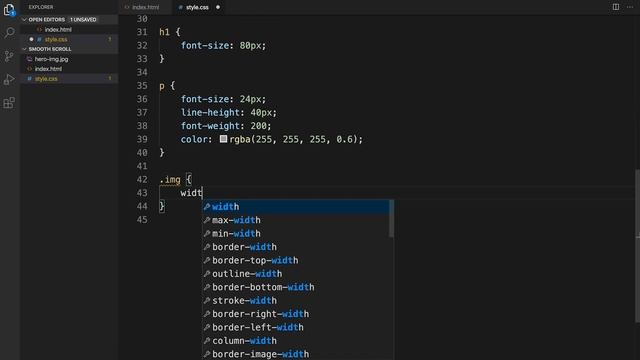
Task: Click the 1 UNSAVED badge
Action: 83,20
